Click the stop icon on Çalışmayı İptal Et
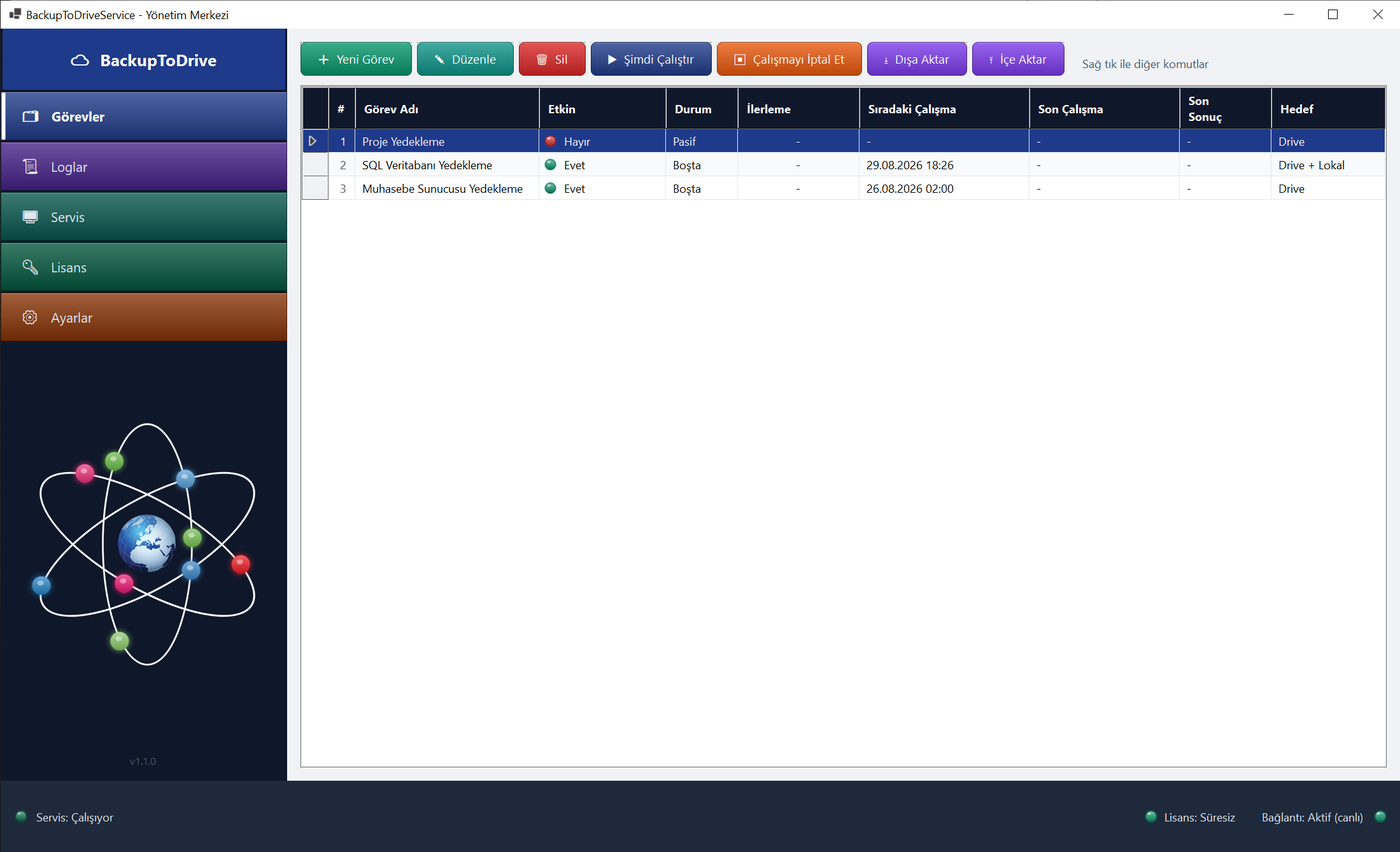Viewport: 1400px width, 852px height. [x=740, y=60]
